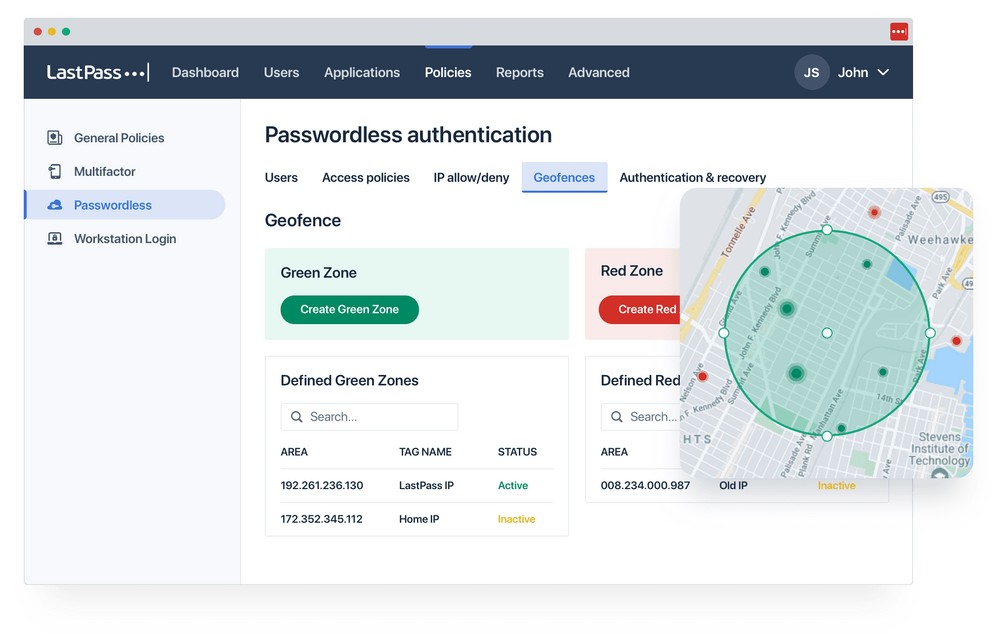Viewport: 1000px width, 638px height.
Task: Select the Access policies tab
Action: pos(365,177)
